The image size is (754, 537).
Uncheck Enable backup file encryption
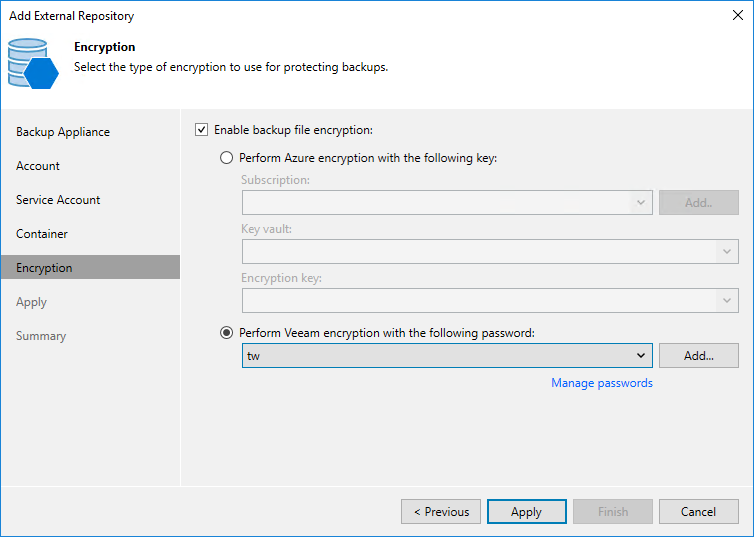202,130
